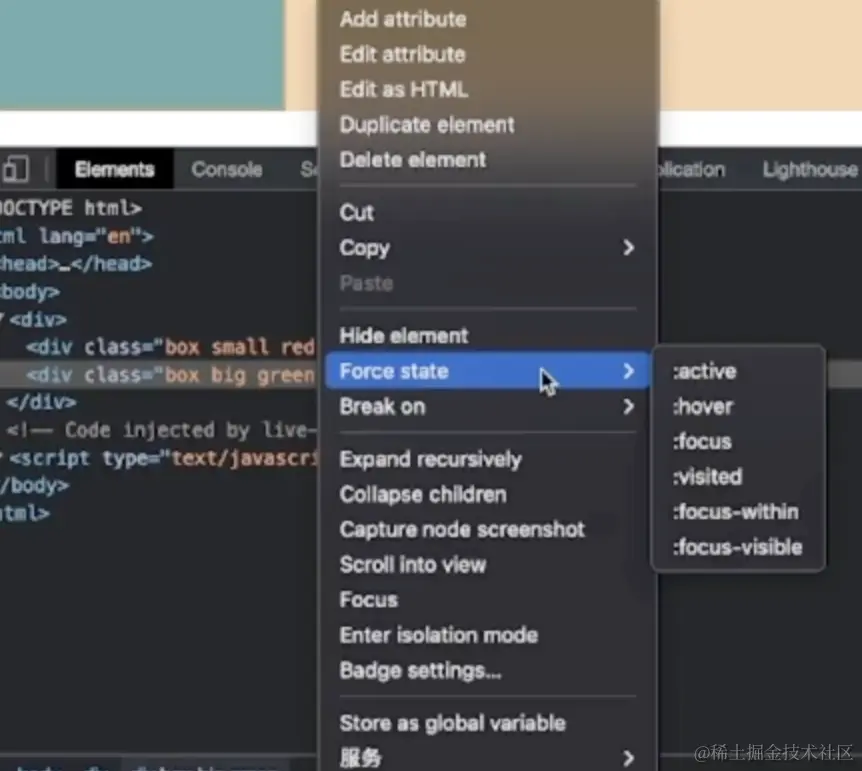Toggle the :focus-visible forced state

pyautogui.click(x=737, y=547)
